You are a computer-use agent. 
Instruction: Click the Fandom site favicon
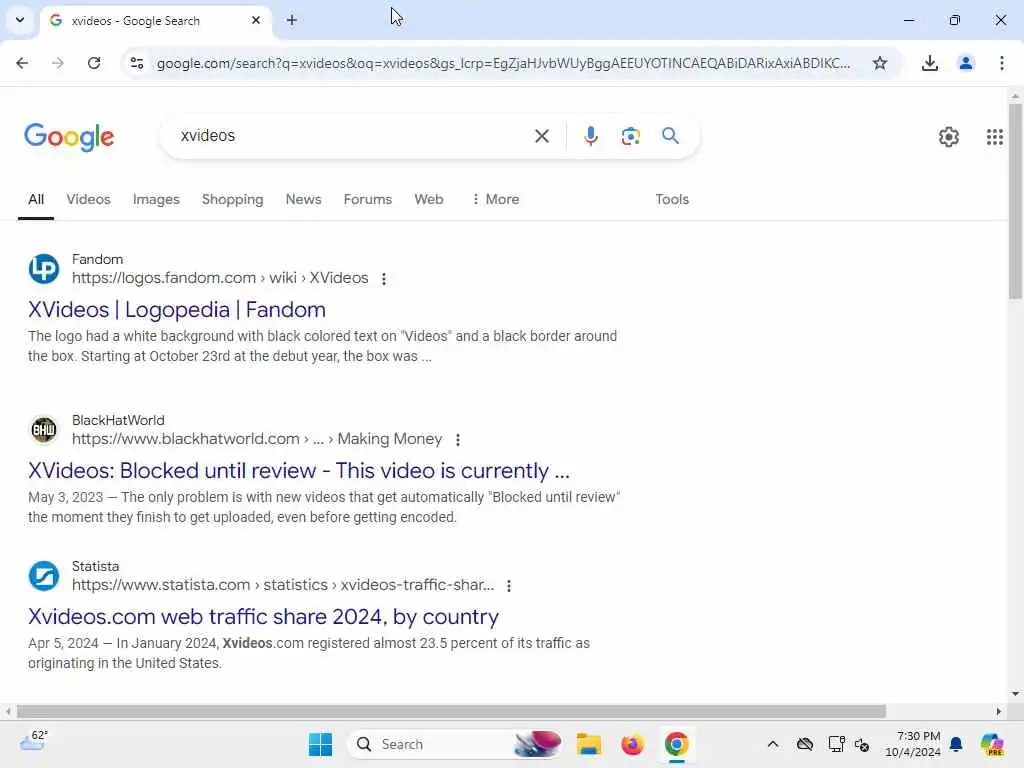[44, 269]
